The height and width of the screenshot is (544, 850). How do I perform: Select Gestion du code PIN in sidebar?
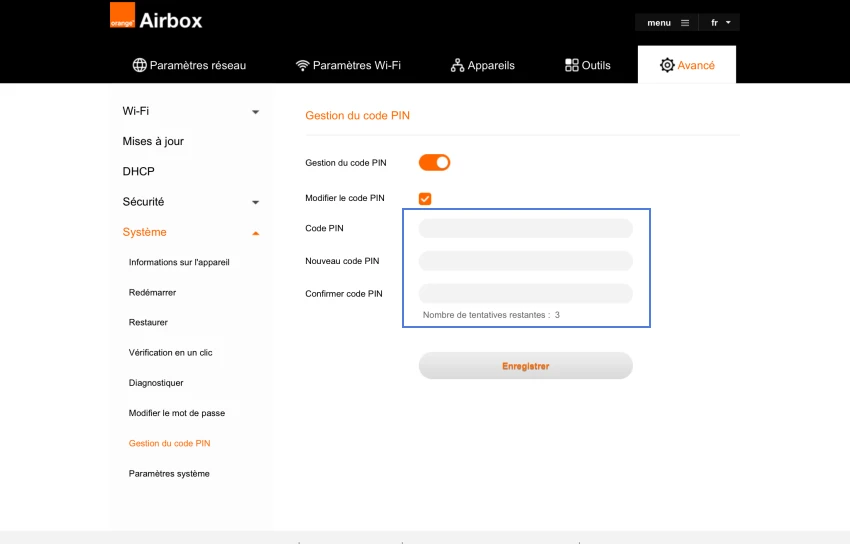[169, 443]
